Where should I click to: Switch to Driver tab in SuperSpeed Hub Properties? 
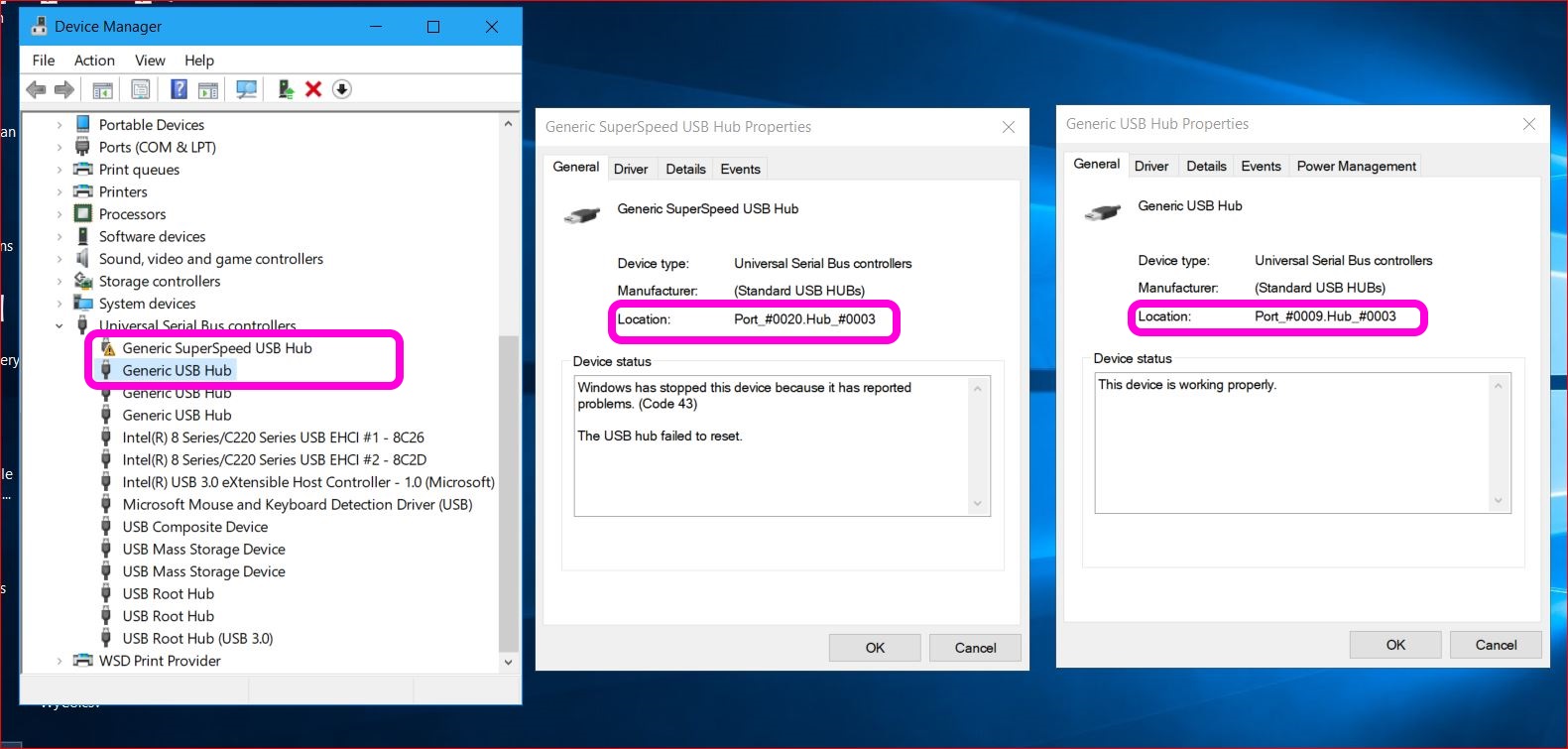(x=631, y=169)
